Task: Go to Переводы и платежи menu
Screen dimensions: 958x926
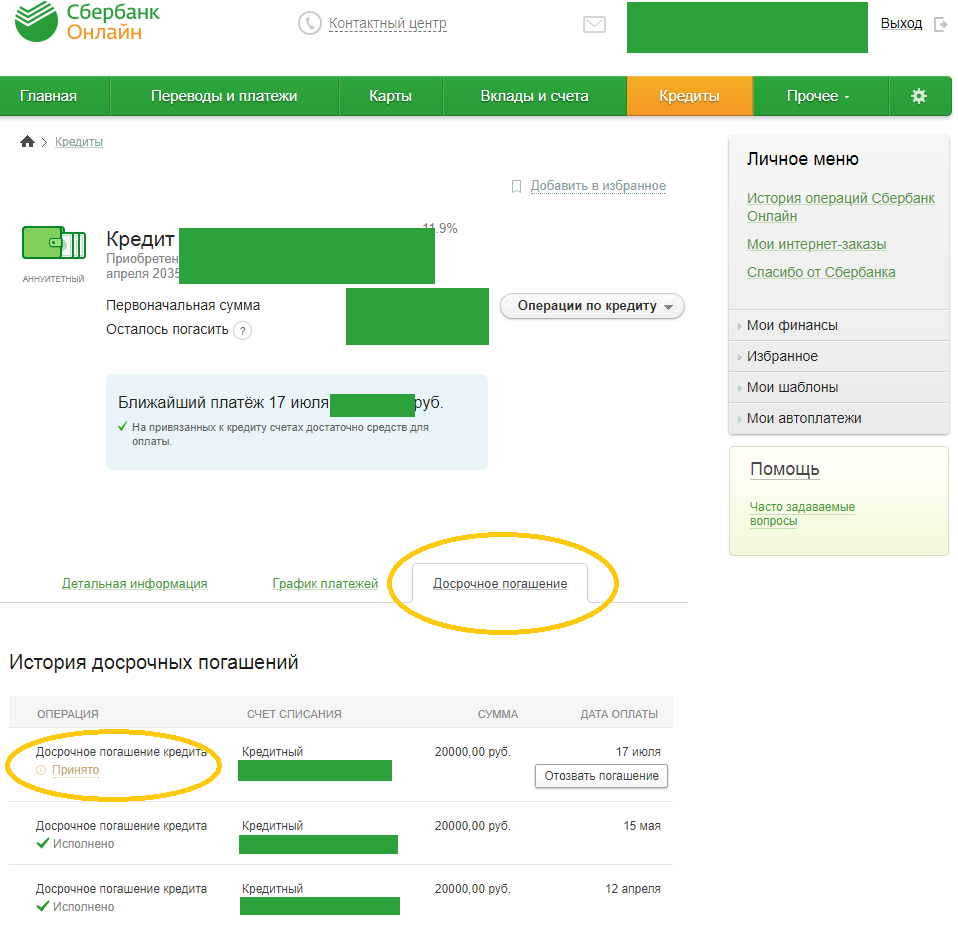Action: click(x=224, y=96)
